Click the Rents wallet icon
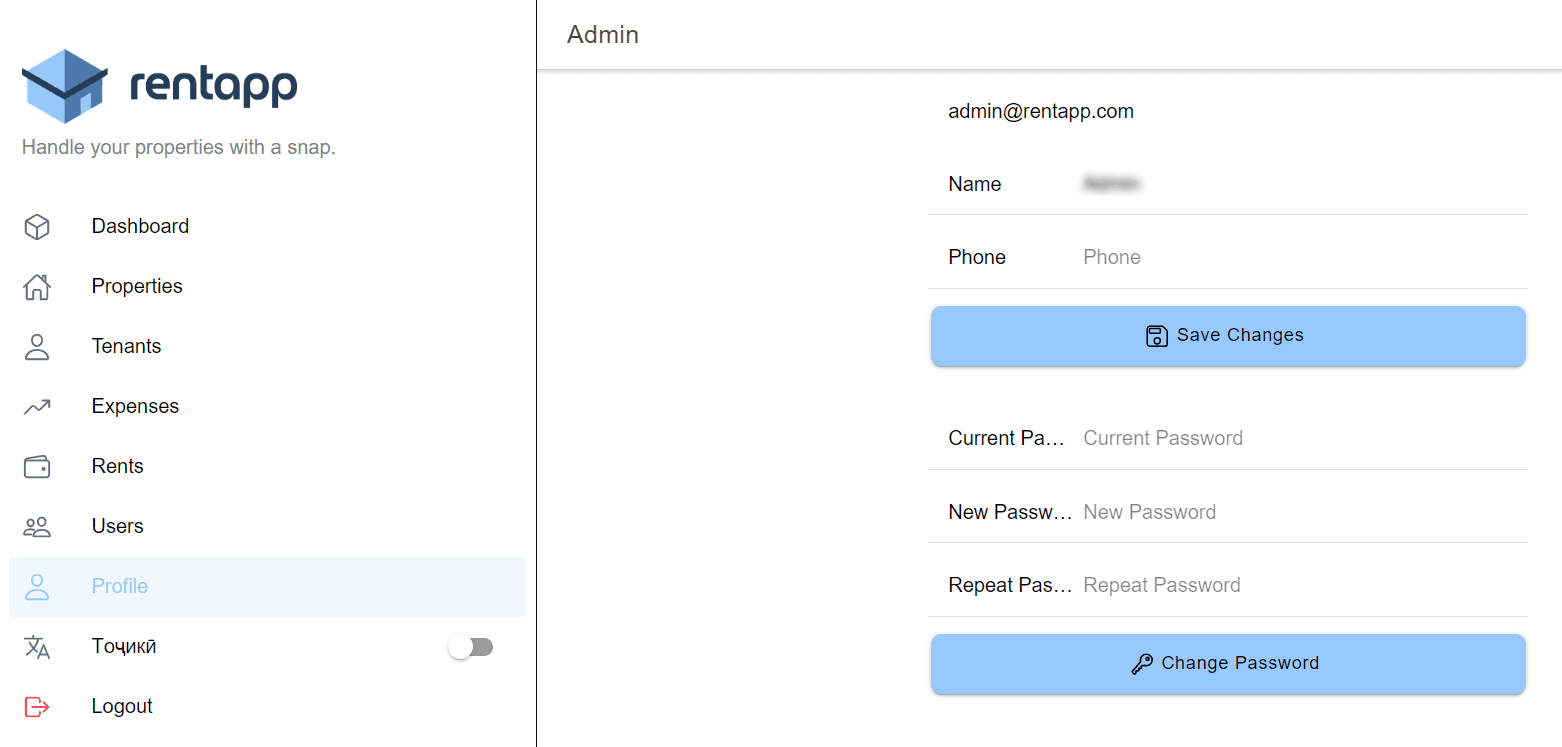The image size is (1562, 747). pos(37,467)
